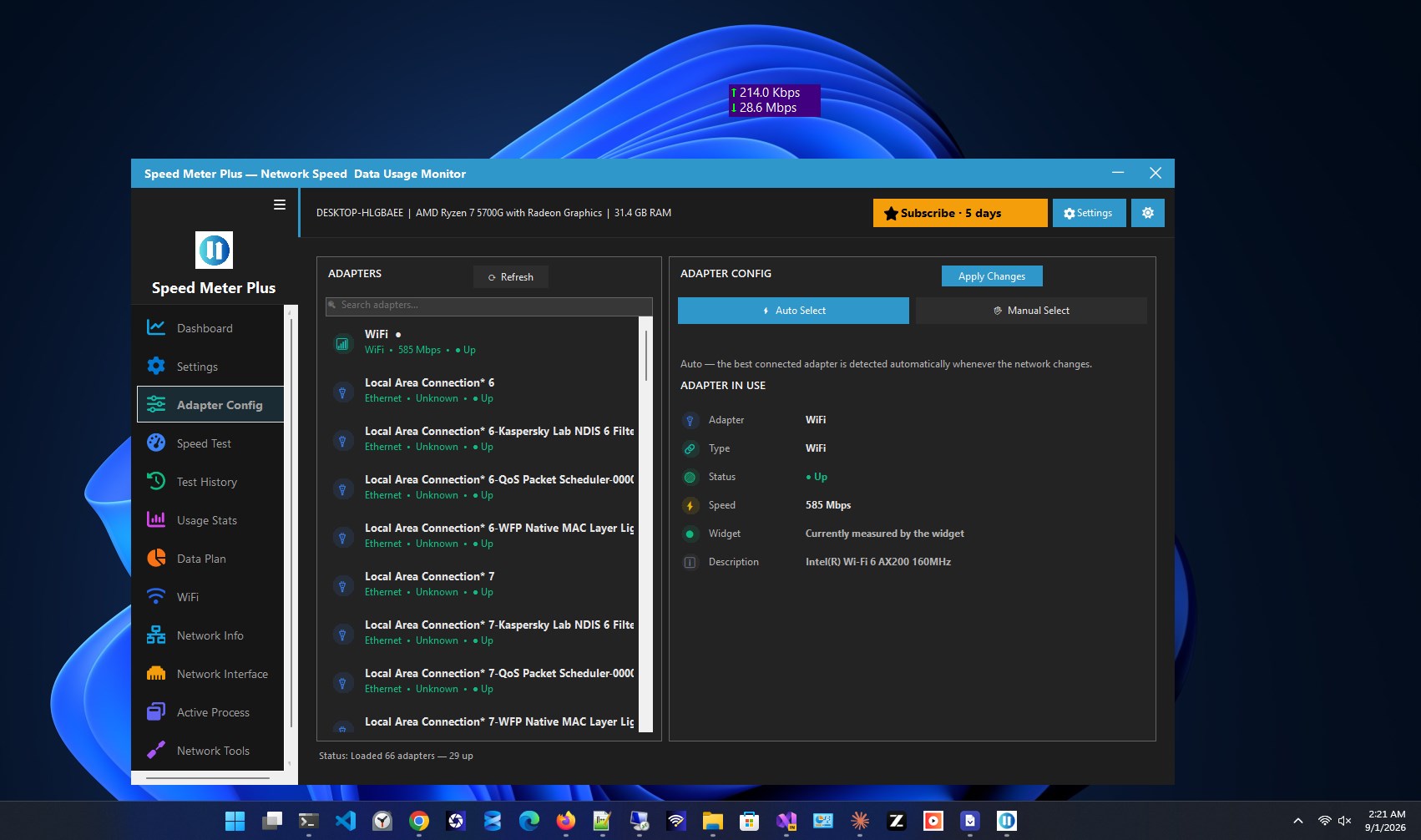Screen dimensions: 1421x840
Task: Click the Settings button in top bar
Action: click(x=1089, y=213)
